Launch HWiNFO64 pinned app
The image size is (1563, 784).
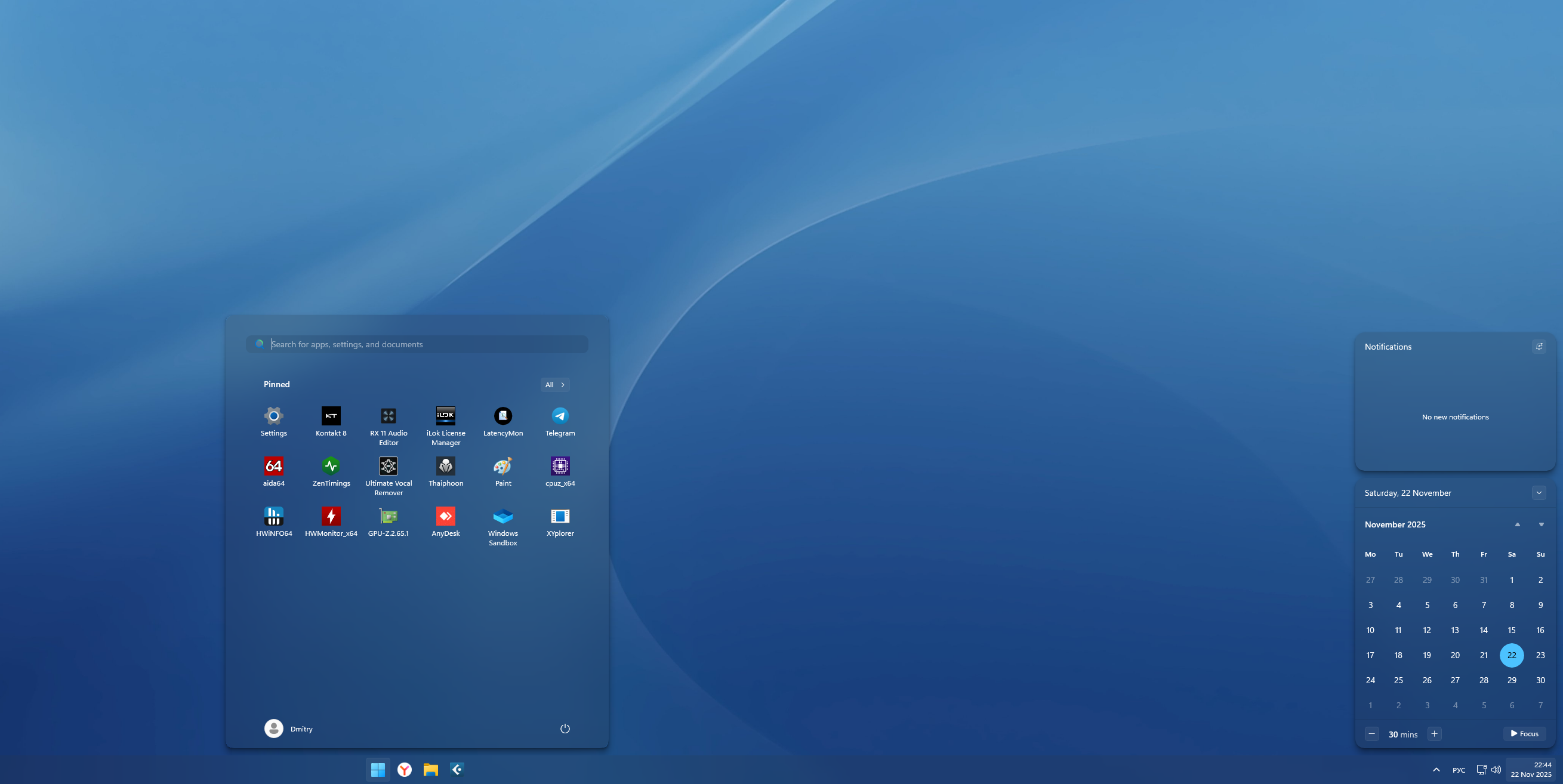(274, 516)
